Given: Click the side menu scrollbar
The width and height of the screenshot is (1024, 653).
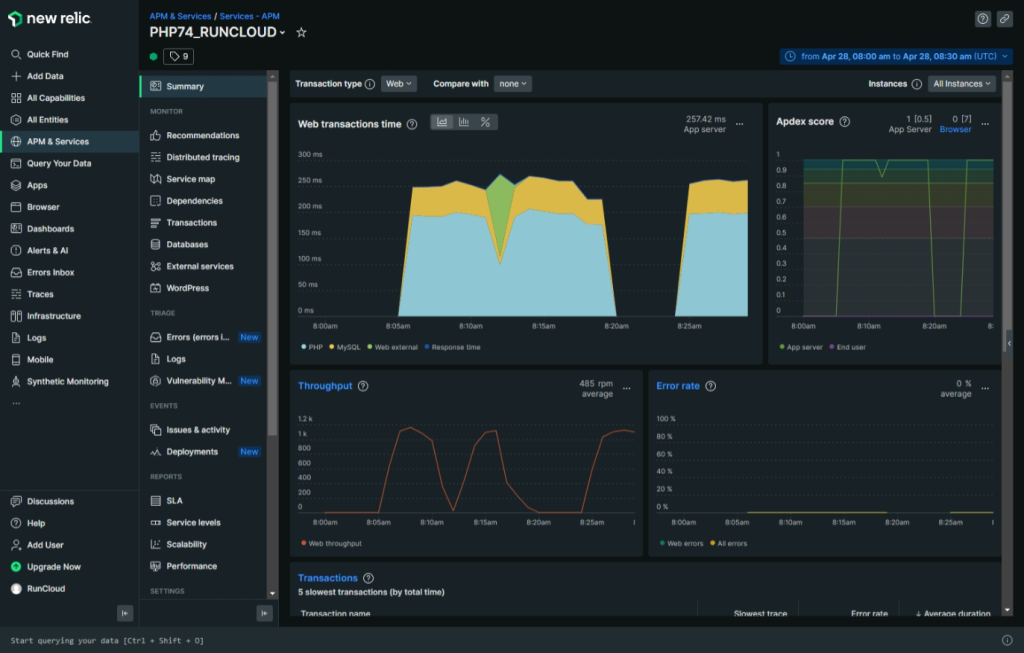Looking at the screenshot, I should pyautogui.click(x=272, y=258).
